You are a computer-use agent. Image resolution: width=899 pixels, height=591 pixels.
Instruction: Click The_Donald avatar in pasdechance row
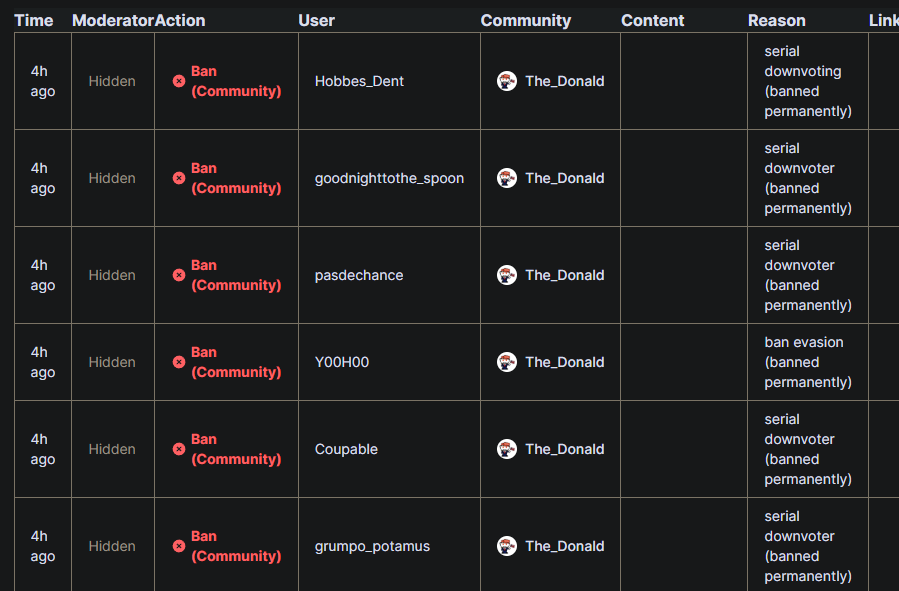point(507,275)
